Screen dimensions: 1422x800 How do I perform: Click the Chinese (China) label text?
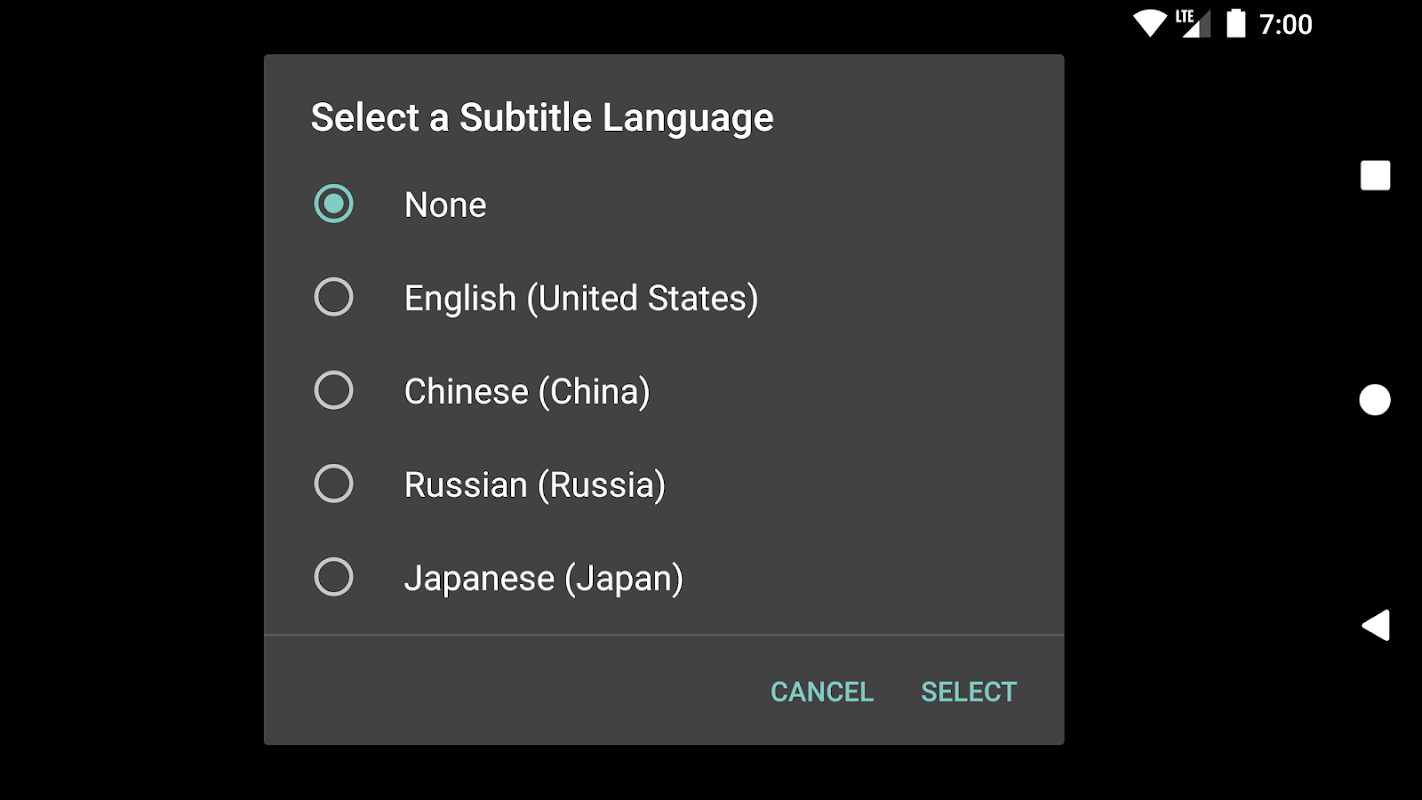pos(527,391)
